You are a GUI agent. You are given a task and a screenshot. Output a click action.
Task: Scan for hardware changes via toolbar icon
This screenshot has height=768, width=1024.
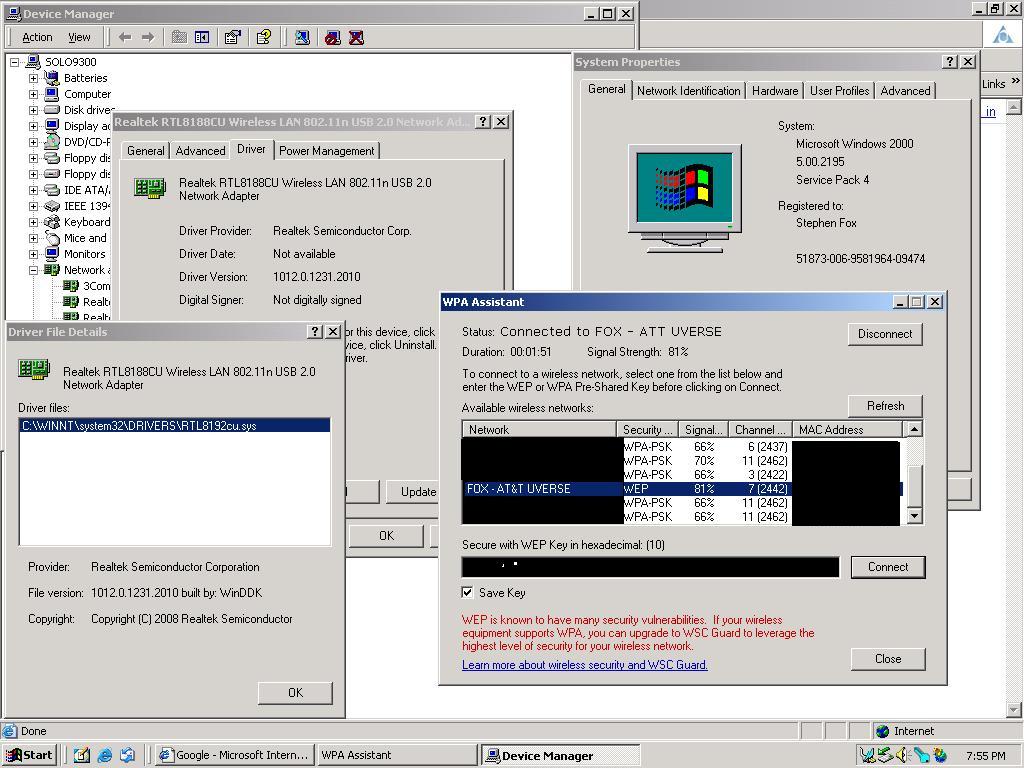[x=302, y=37]
